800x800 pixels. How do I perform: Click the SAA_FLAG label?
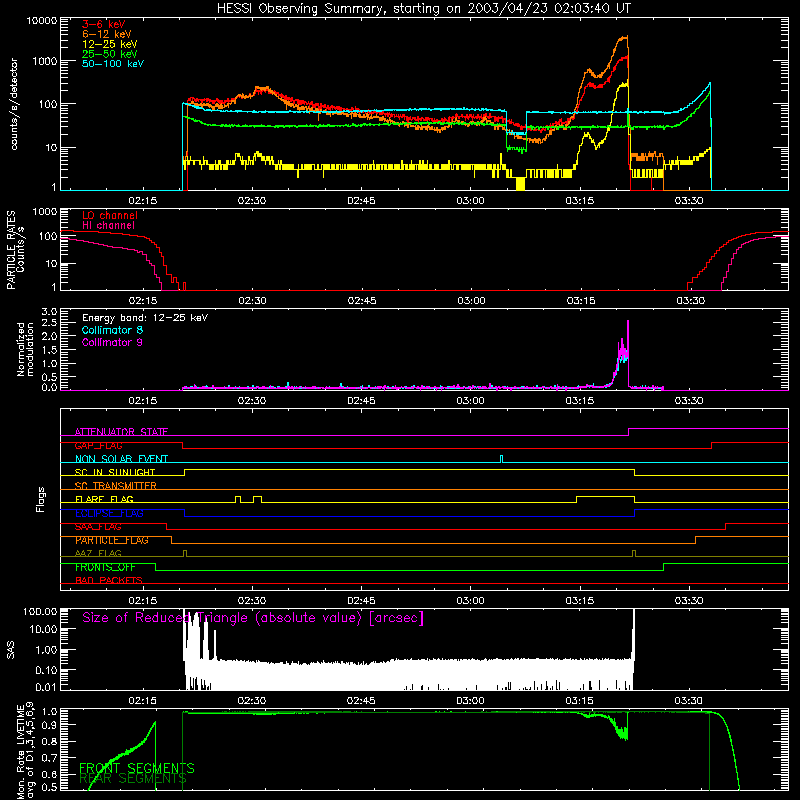98,527
